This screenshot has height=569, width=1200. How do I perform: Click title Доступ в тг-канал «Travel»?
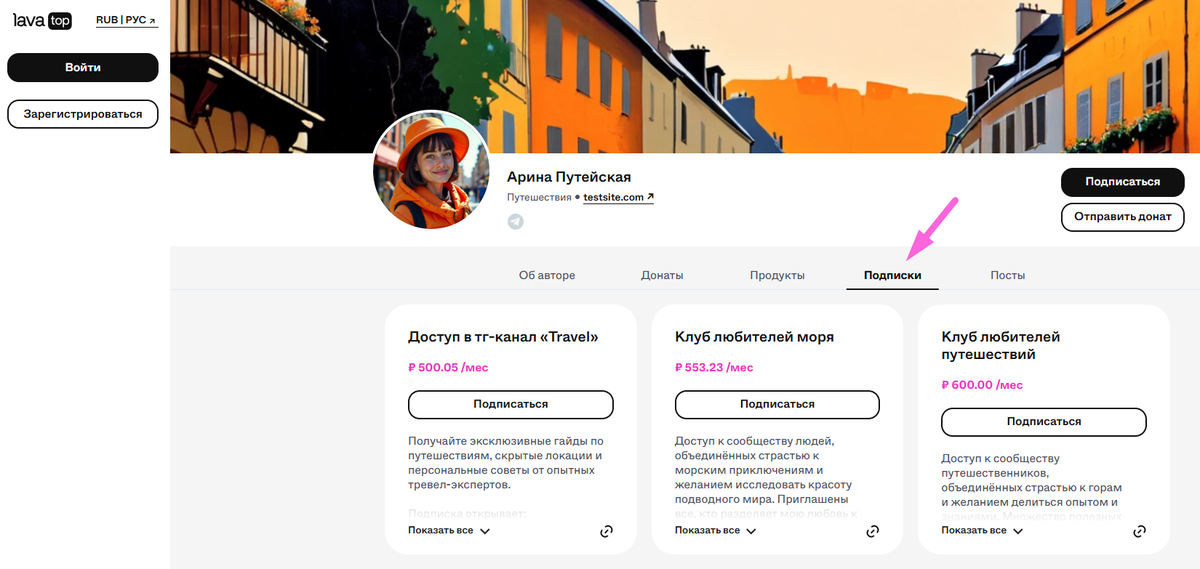[x=503, y=337]
